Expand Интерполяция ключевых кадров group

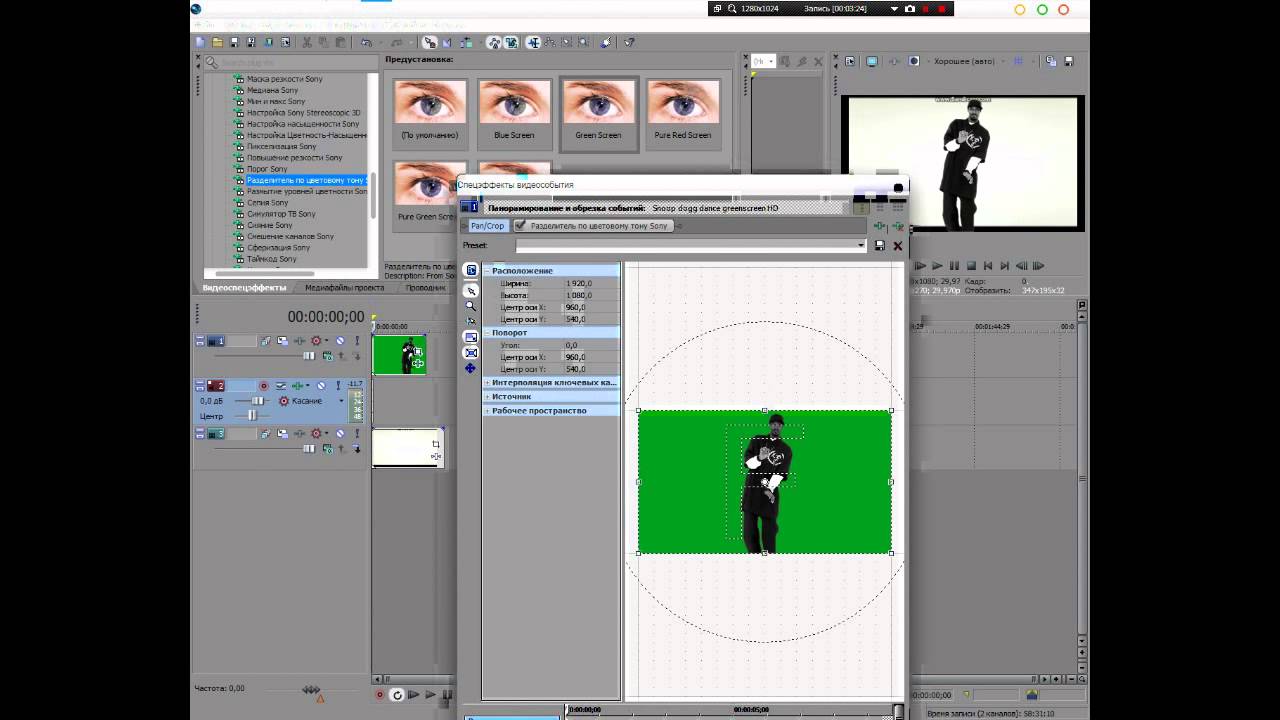tap(487, 383)
